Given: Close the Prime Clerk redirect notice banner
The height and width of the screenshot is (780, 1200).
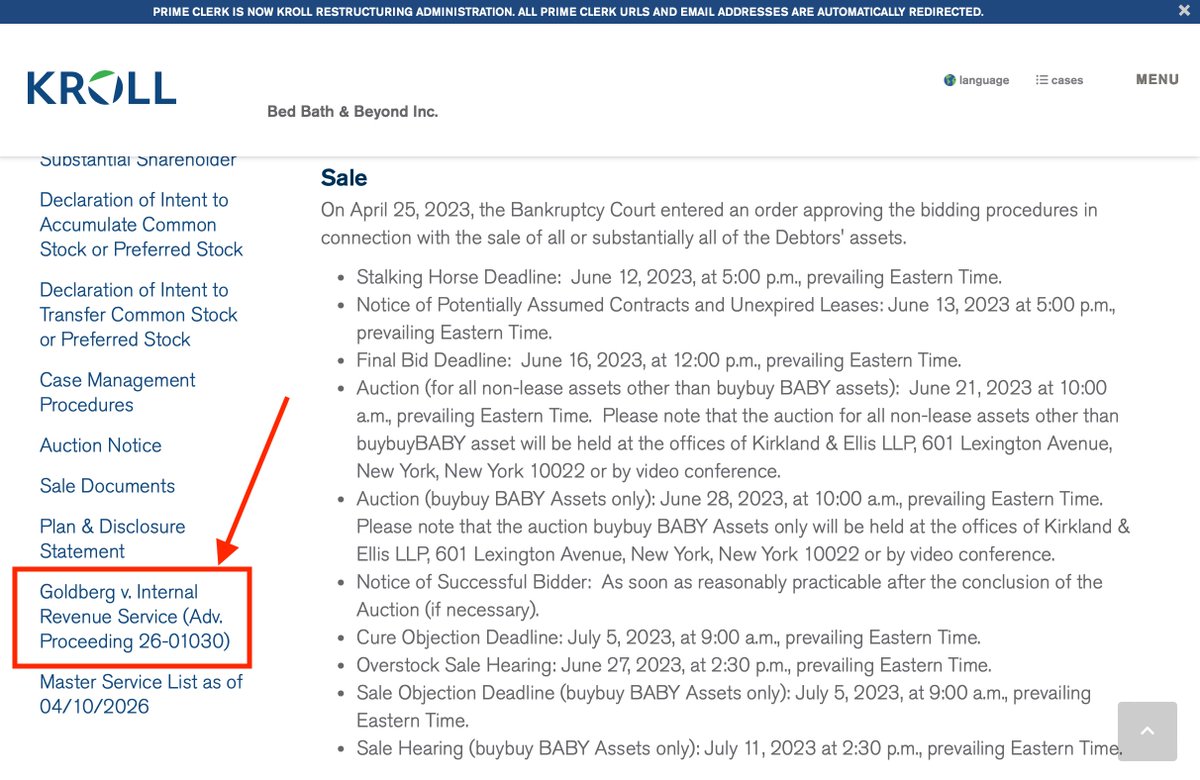Looking at the screenshot, I should [1184, 11].
